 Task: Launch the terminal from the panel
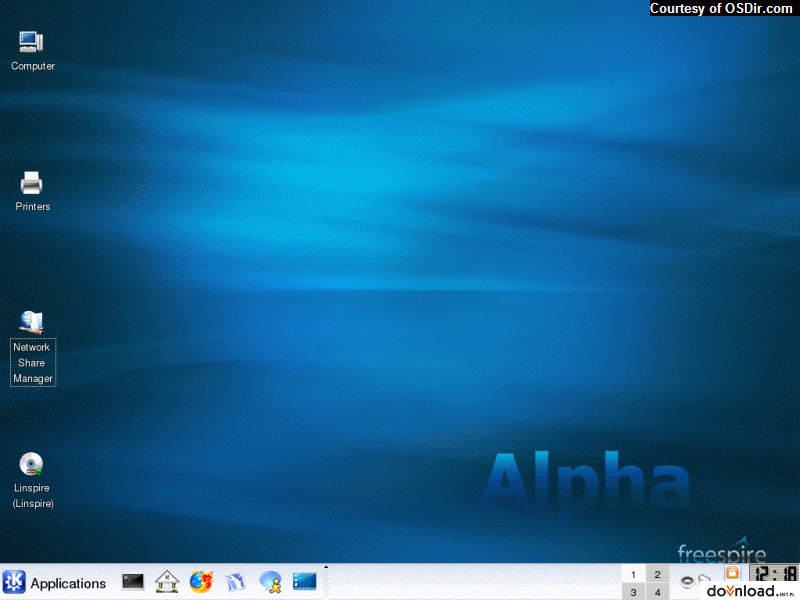tap(133, 582)
